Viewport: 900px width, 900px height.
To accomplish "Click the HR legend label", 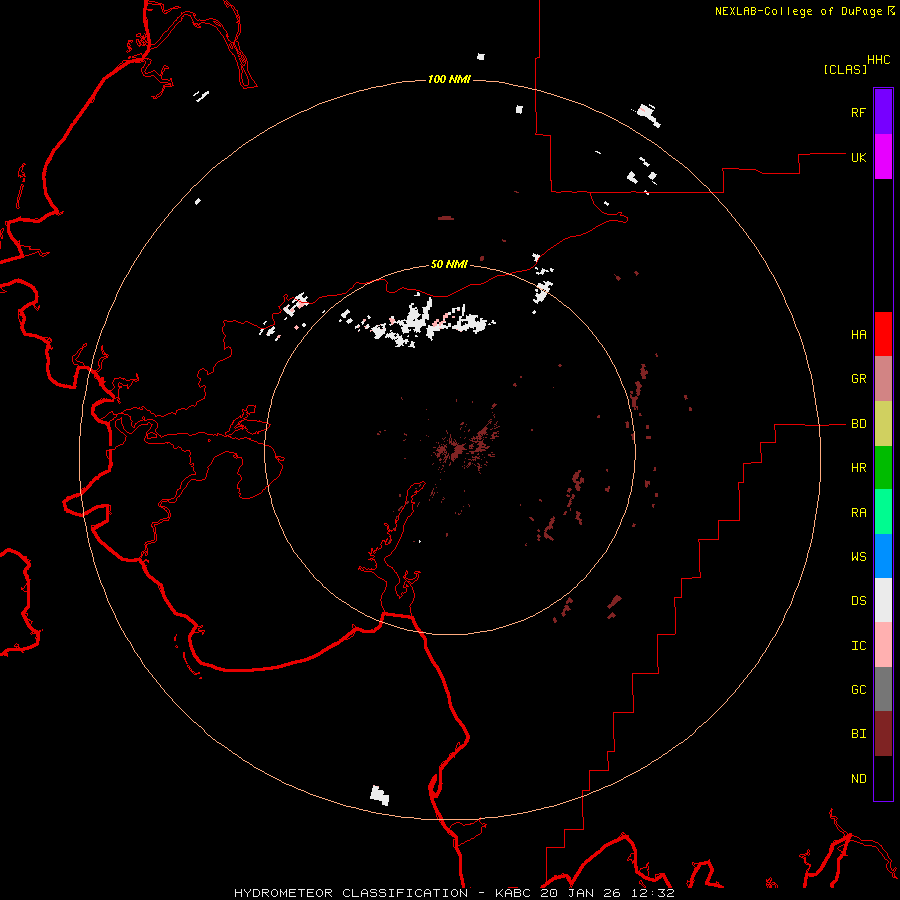I will tap(858, 468).
